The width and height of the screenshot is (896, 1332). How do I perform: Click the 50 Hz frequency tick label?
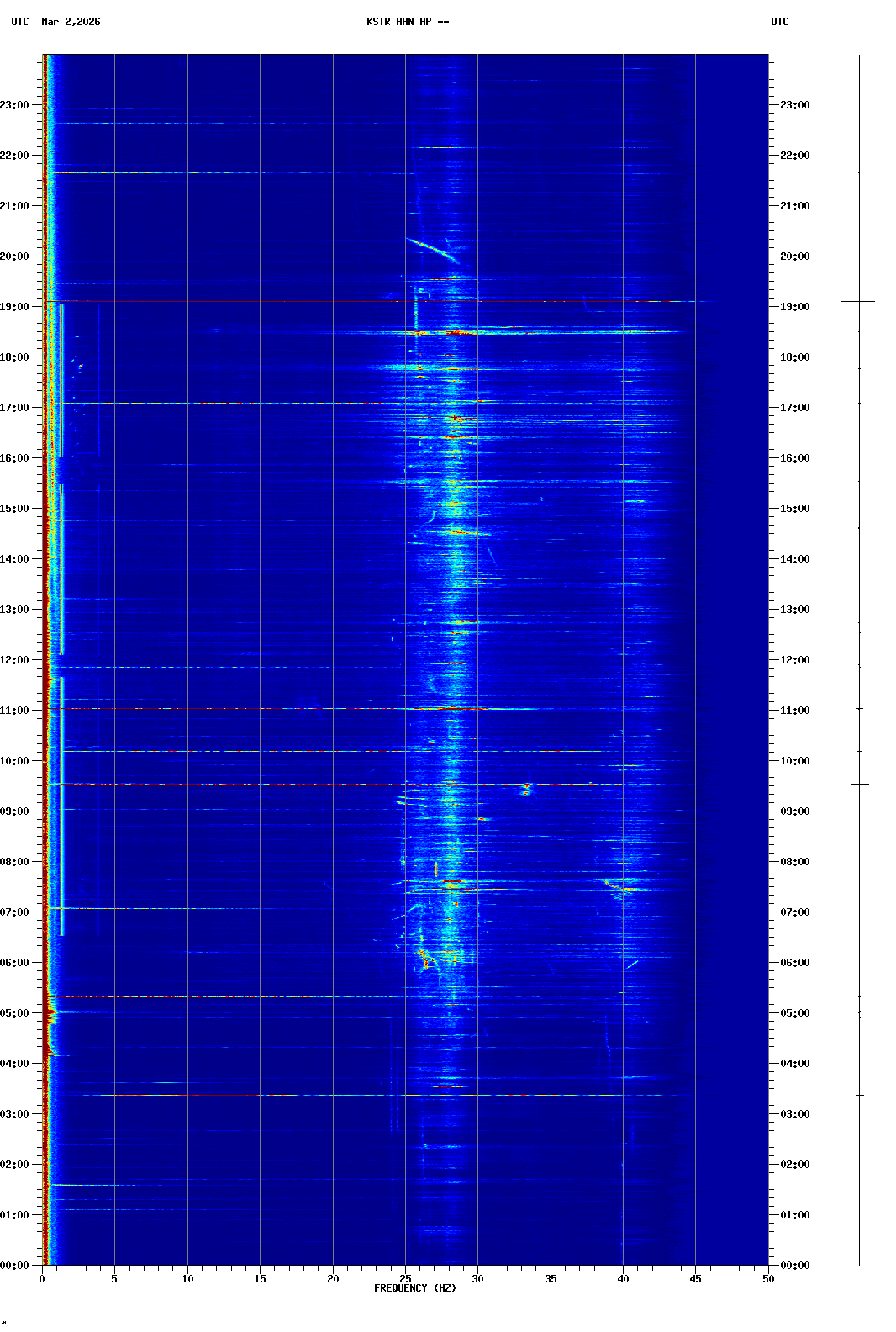tap(768, 1279)
